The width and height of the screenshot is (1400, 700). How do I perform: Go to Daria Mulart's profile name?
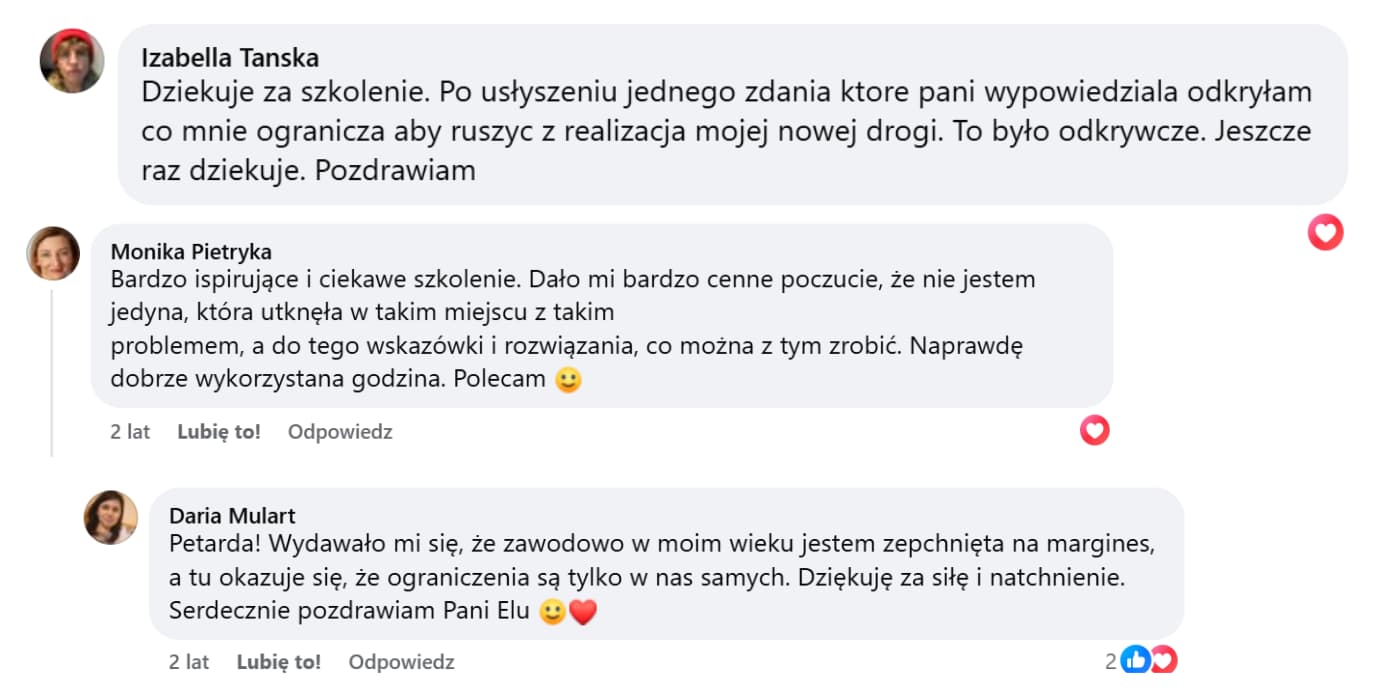232,516
